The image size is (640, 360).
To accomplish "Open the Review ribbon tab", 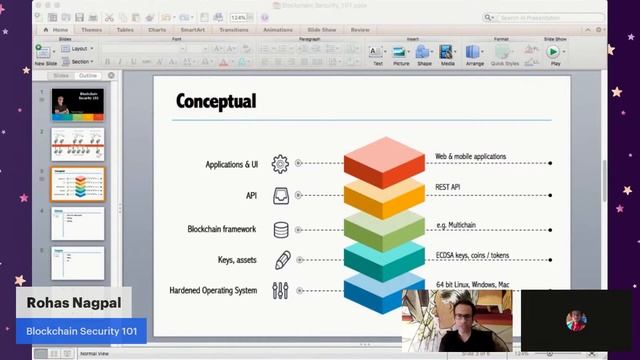I will [360, 30].
